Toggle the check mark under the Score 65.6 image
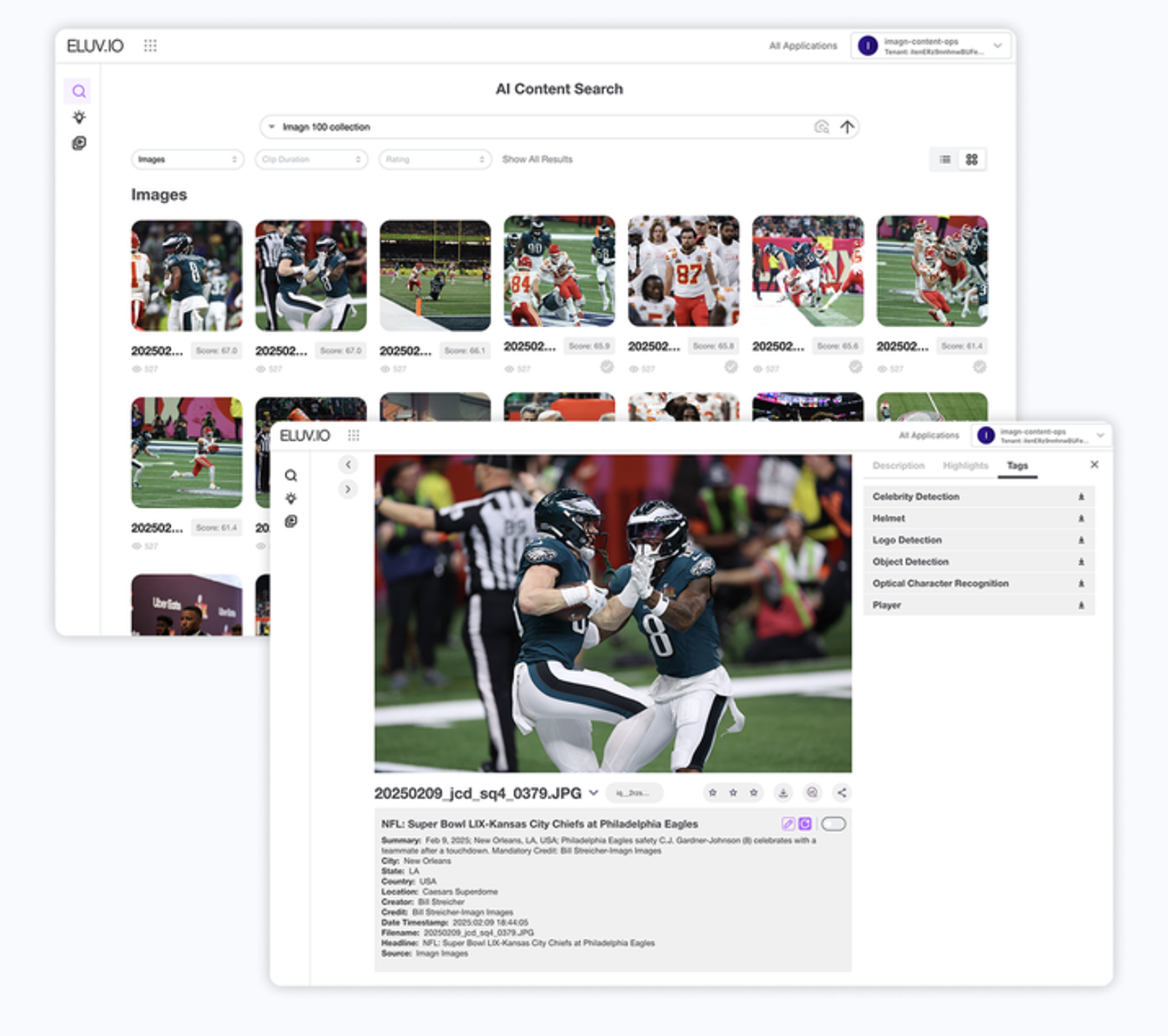The height and width of the screenshot is (1036, 1168). coord(855,367)
